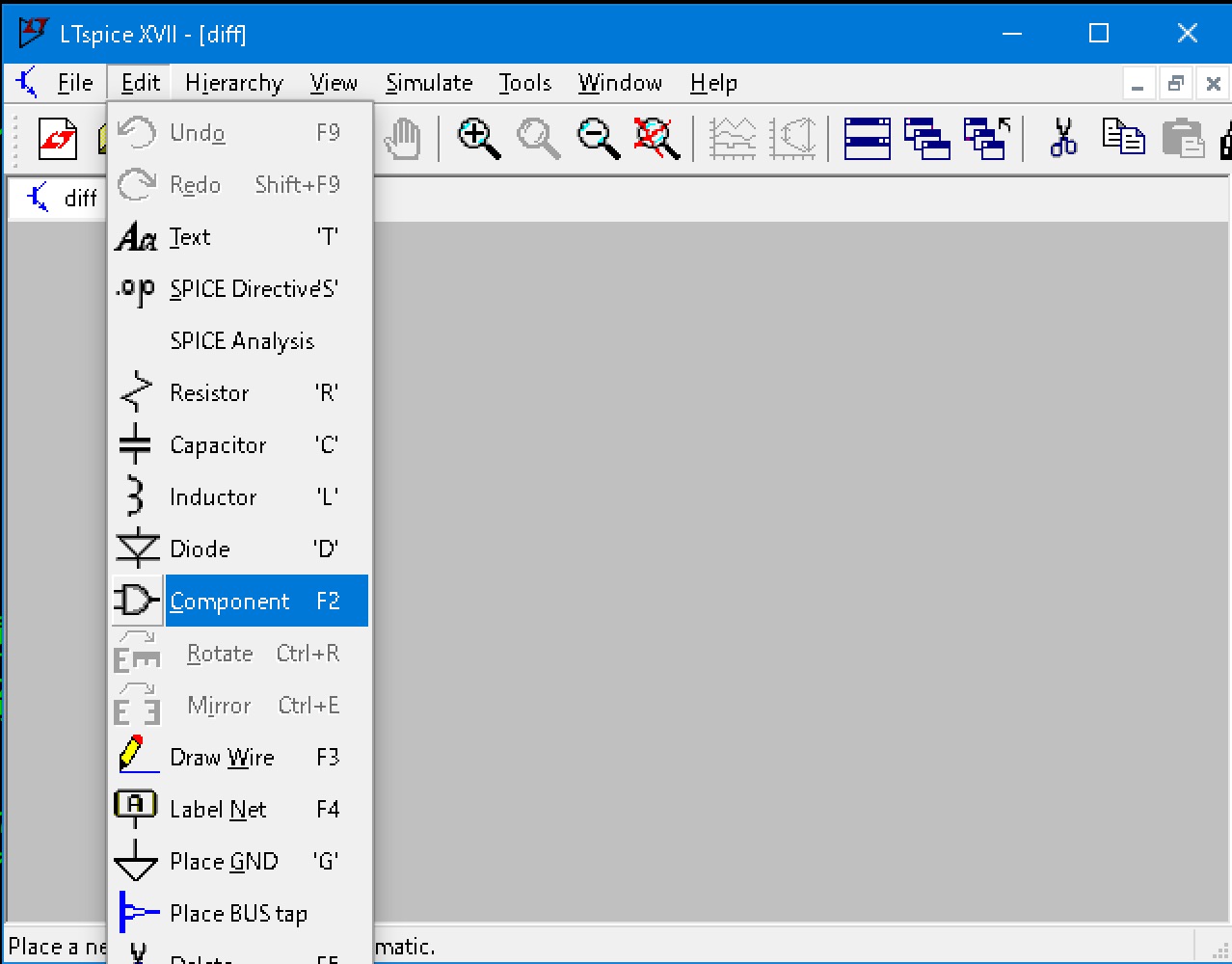Click the greyed Paste clipboard icon
This screenshot has width=1232, height=964.
pos(1183,139)
